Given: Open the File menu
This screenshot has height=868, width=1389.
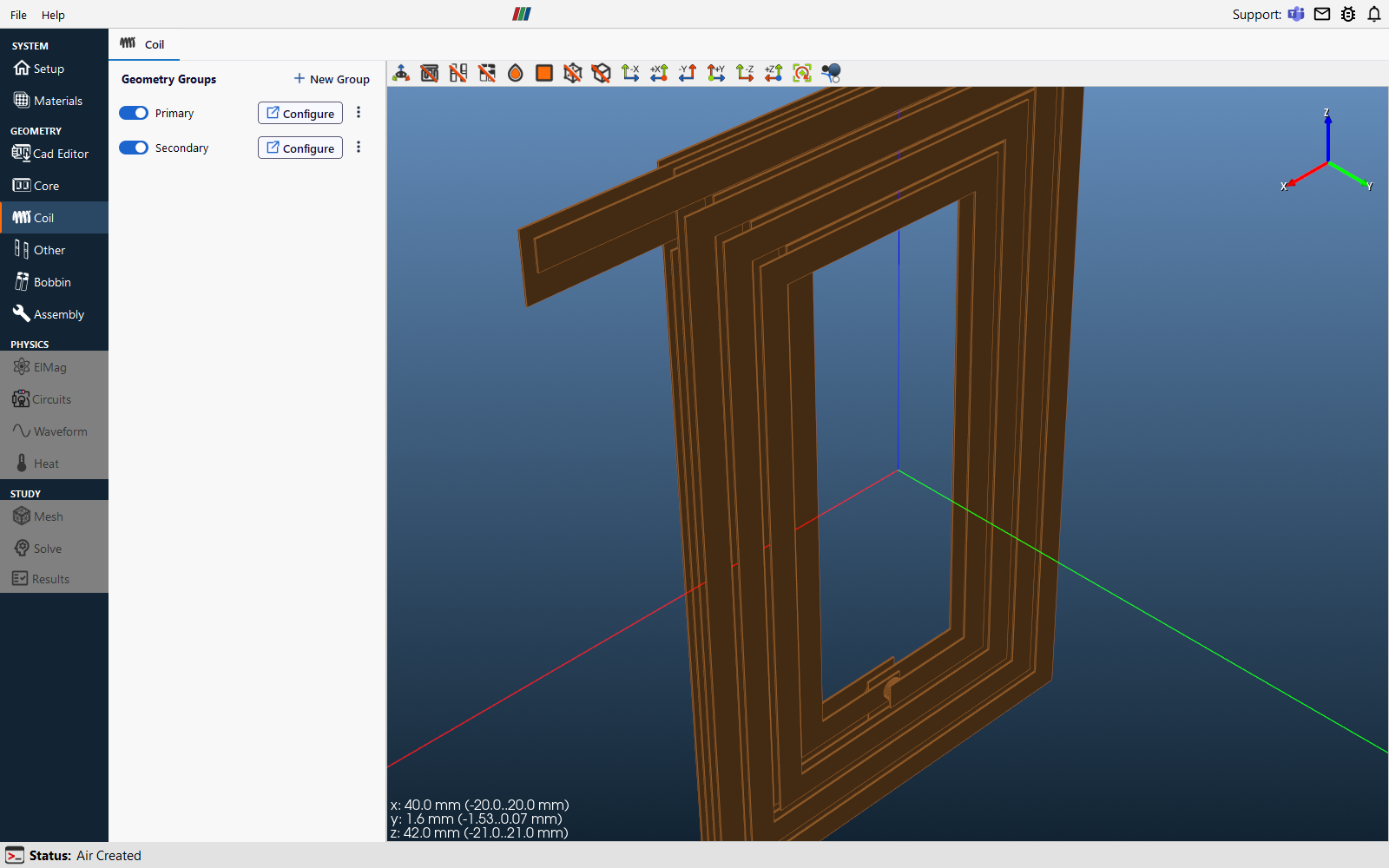Looking at the screenshot, I should tap(18, 15).
